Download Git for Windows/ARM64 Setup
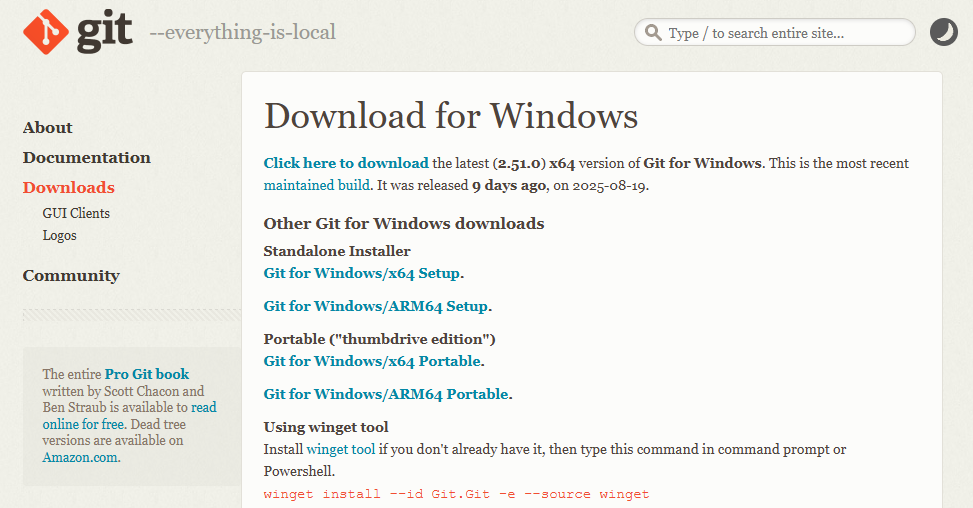The width and height of the screenshot is (973, 508). point(376,306)
